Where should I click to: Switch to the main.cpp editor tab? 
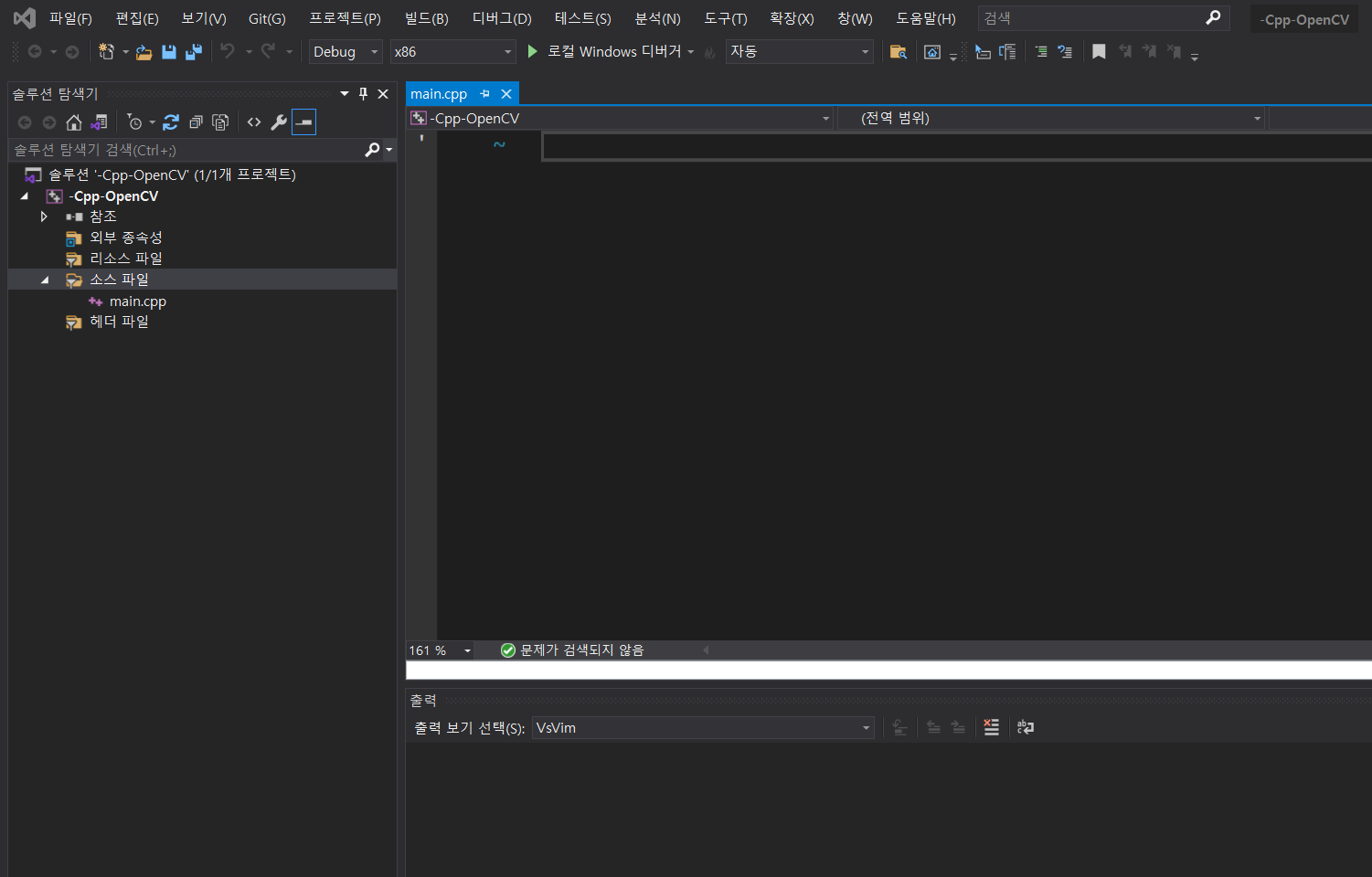click(x=439, y=94)
